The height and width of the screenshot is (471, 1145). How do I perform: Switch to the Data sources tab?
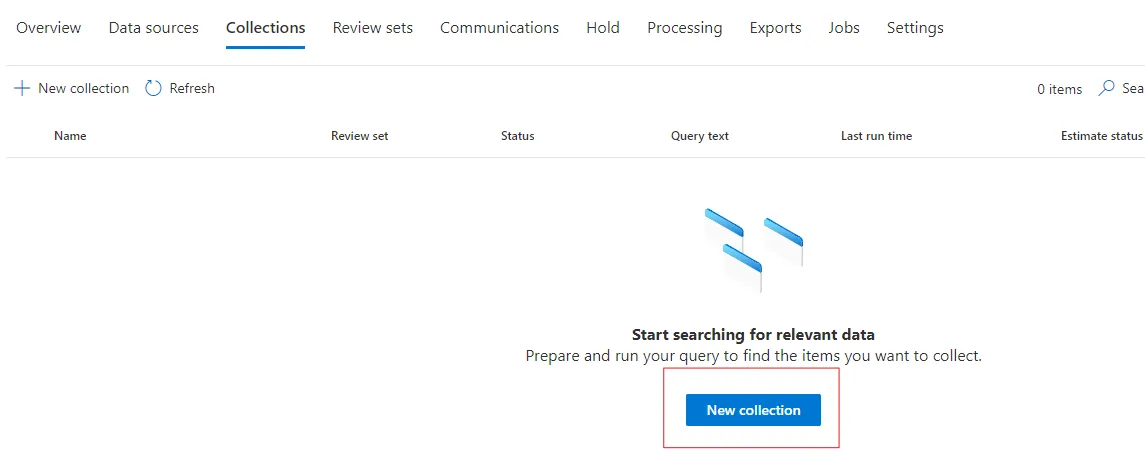pos(153,28)
